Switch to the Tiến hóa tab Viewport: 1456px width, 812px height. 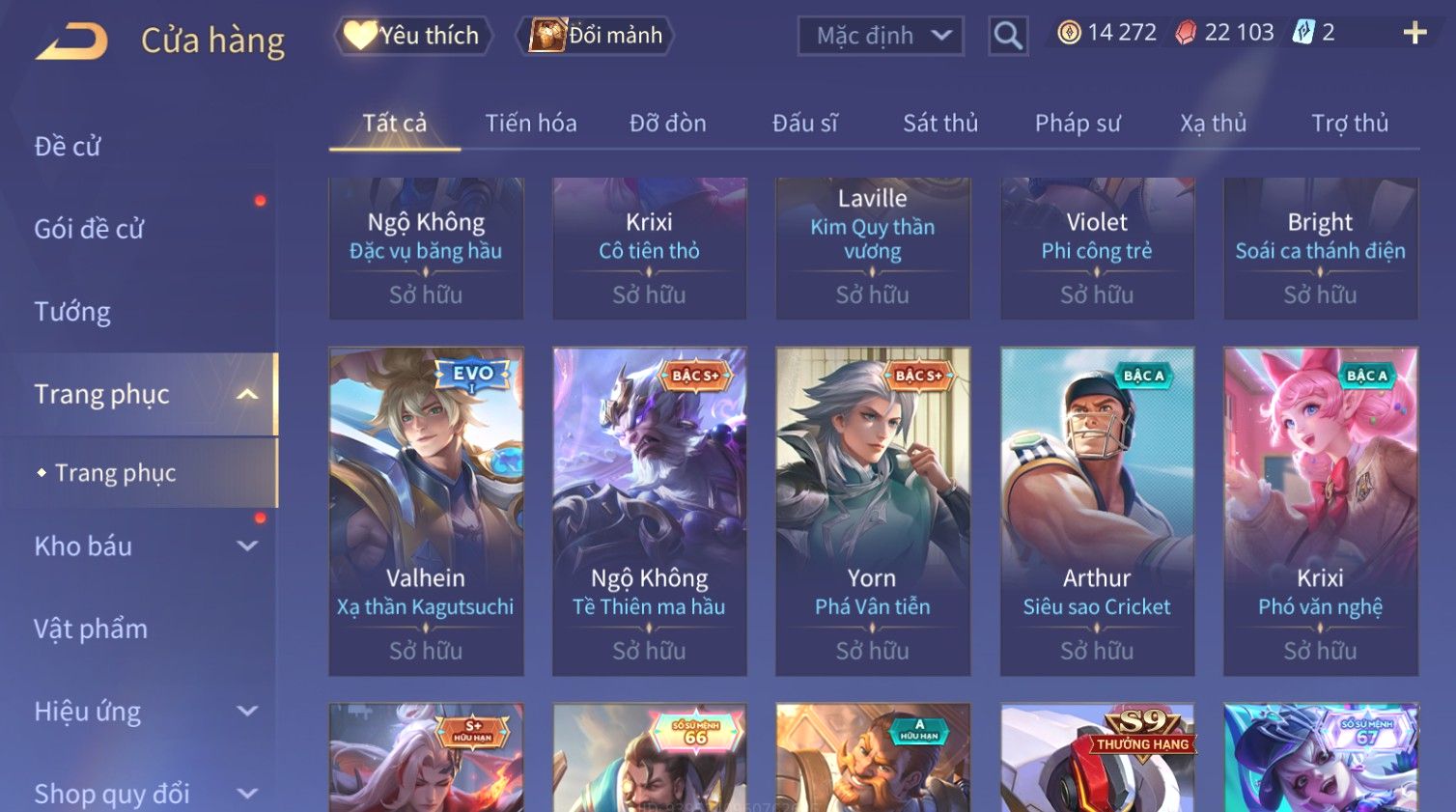pos(531,124)
